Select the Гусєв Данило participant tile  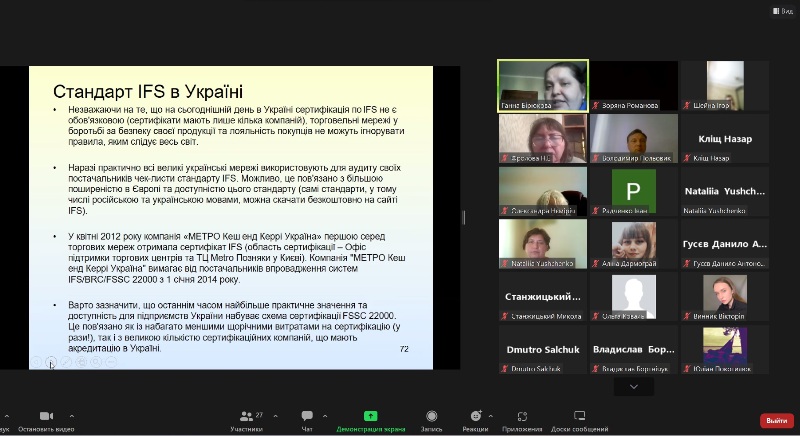pyautogui.click(x=725, y=244)
